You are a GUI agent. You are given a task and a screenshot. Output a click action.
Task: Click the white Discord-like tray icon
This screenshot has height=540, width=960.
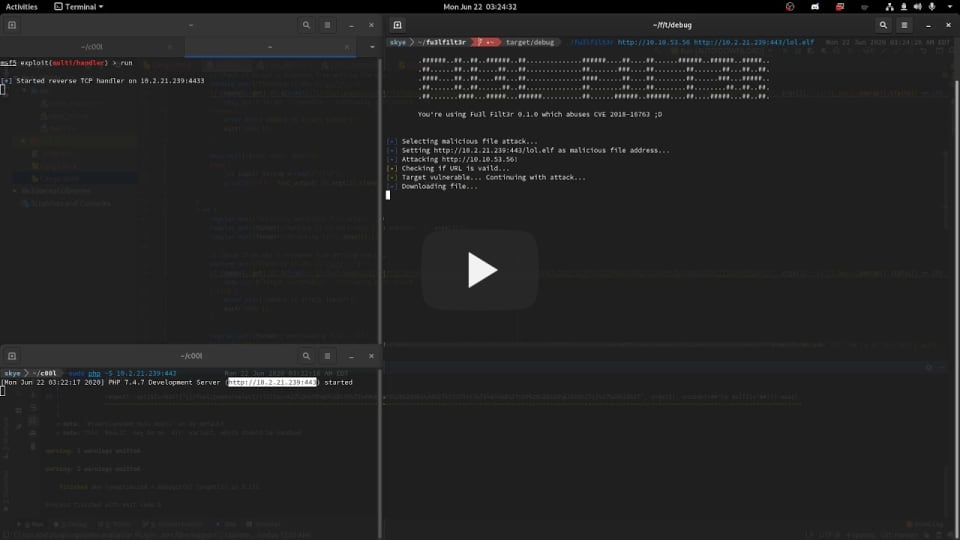[x=815, y=7]
